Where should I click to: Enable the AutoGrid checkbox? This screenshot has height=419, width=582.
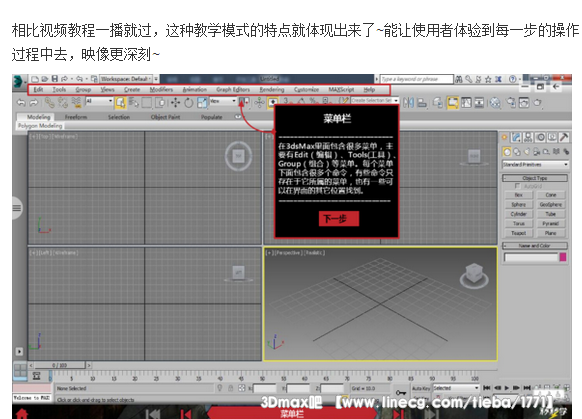[x=517, y=186]
